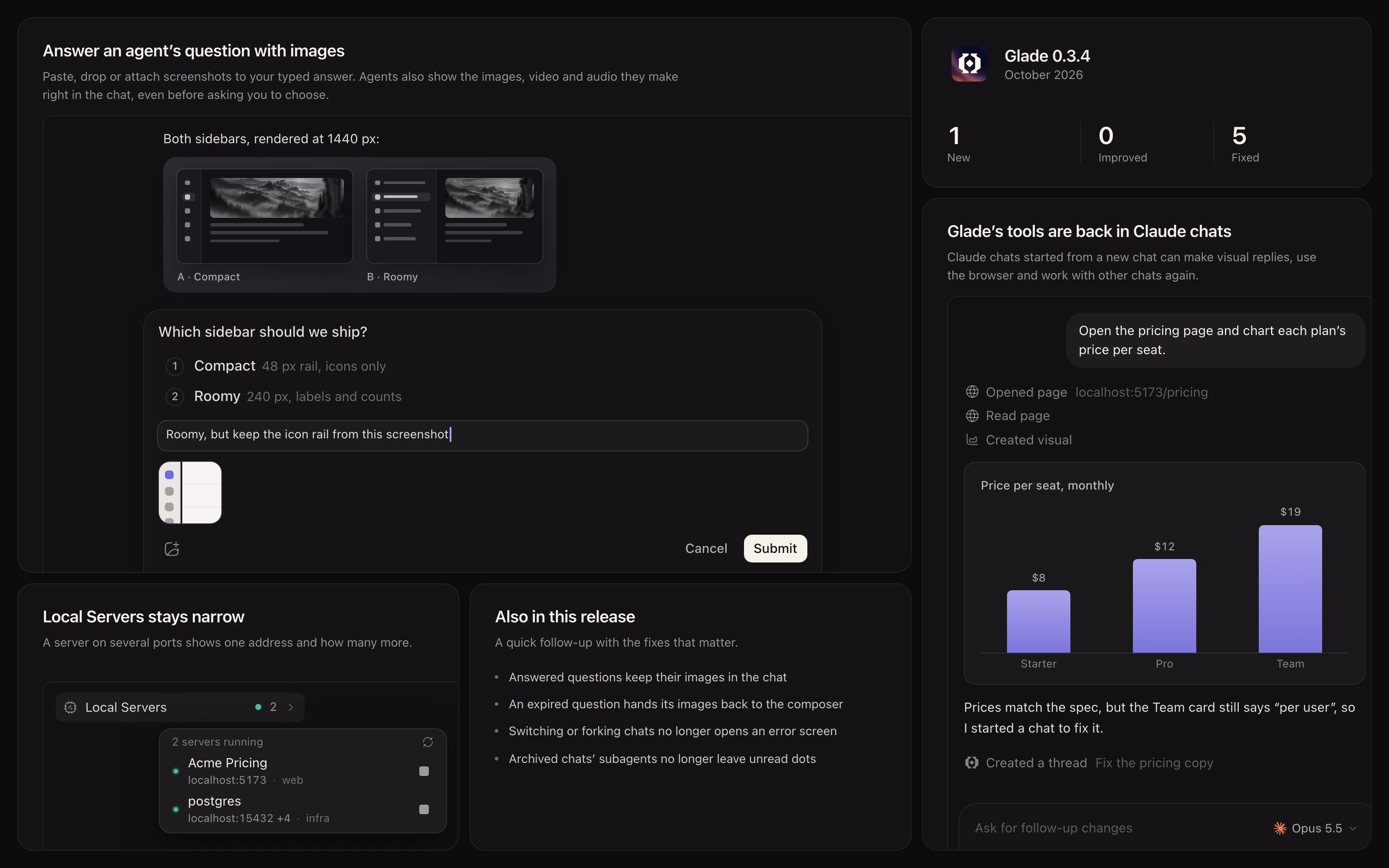Viewport: 1389px width, 868px height.
Task: Click the globe icon beside Read page
Action: 972,416
